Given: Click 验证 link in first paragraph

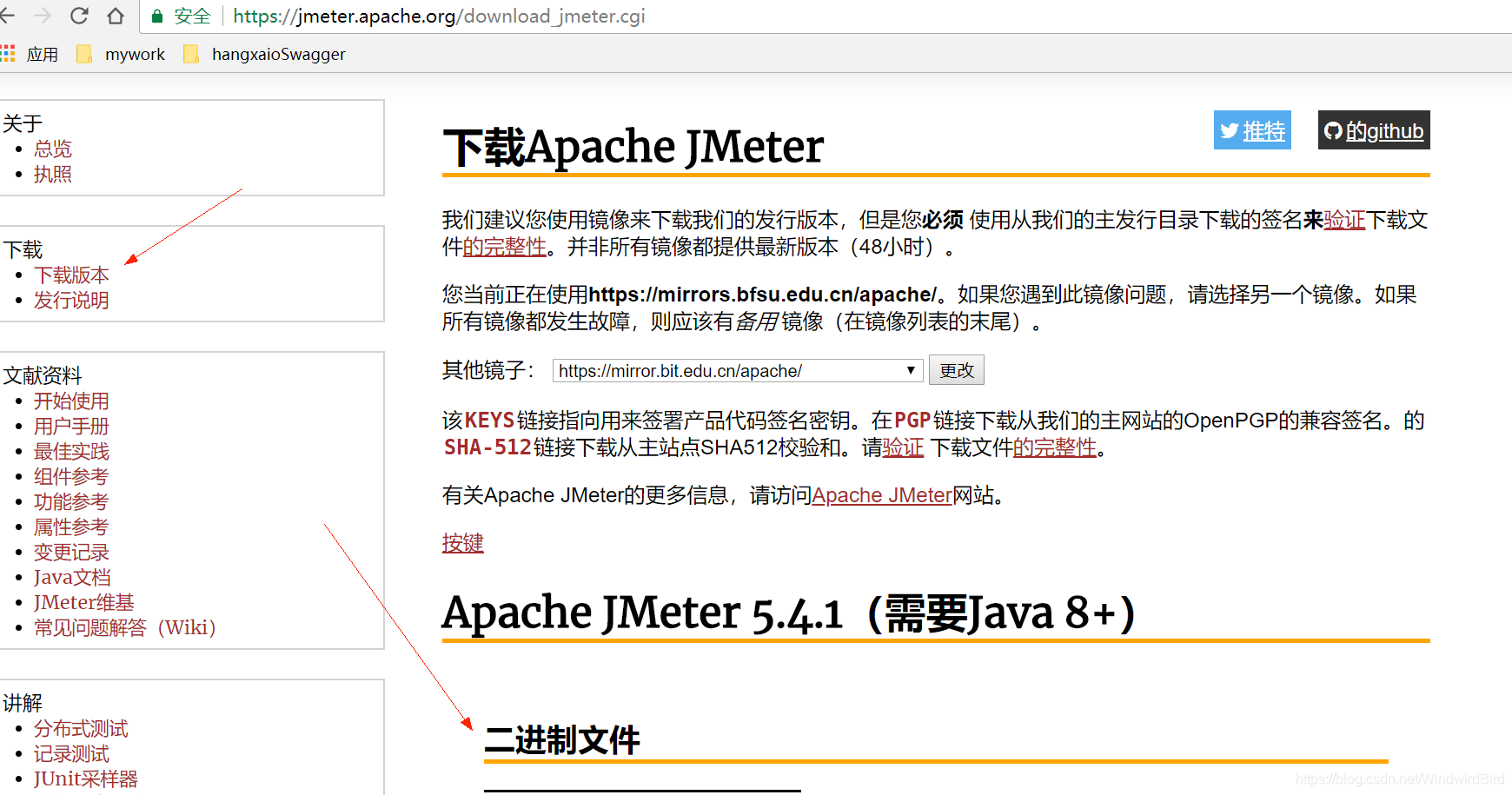Looking at the screenshot, I should (1344, 220).
